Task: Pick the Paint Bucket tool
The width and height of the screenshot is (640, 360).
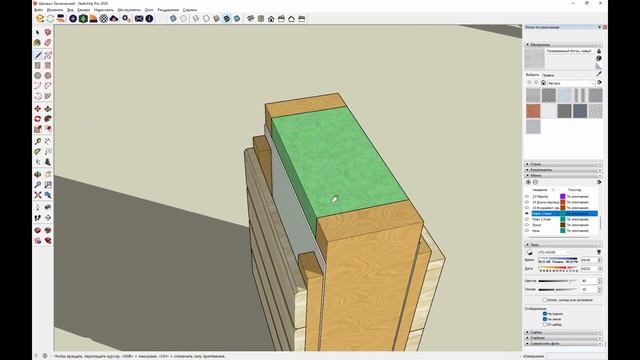Action: click(38, 42)
